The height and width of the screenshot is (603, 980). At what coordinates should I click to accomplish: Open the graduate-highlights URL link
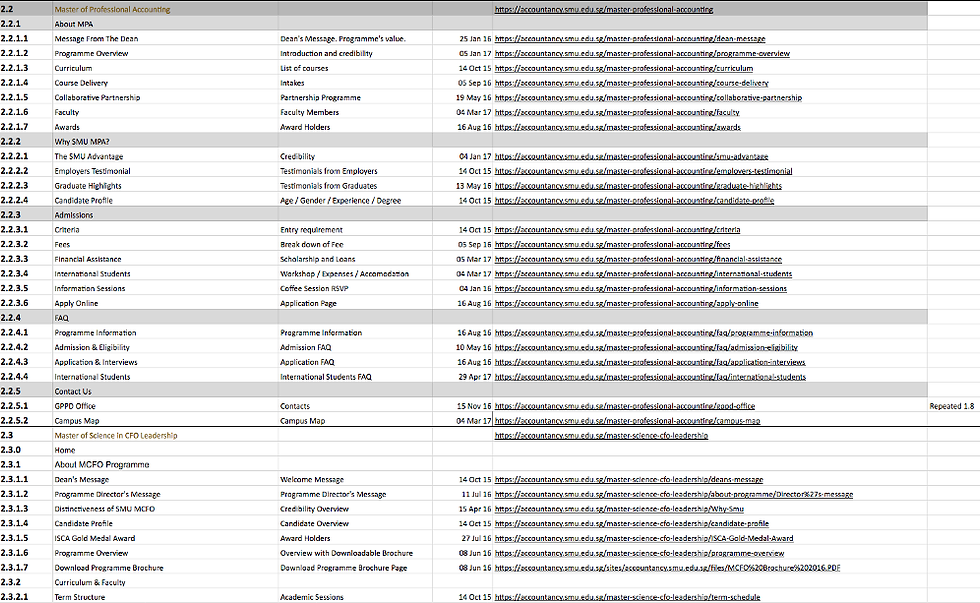tap(638, 186)
